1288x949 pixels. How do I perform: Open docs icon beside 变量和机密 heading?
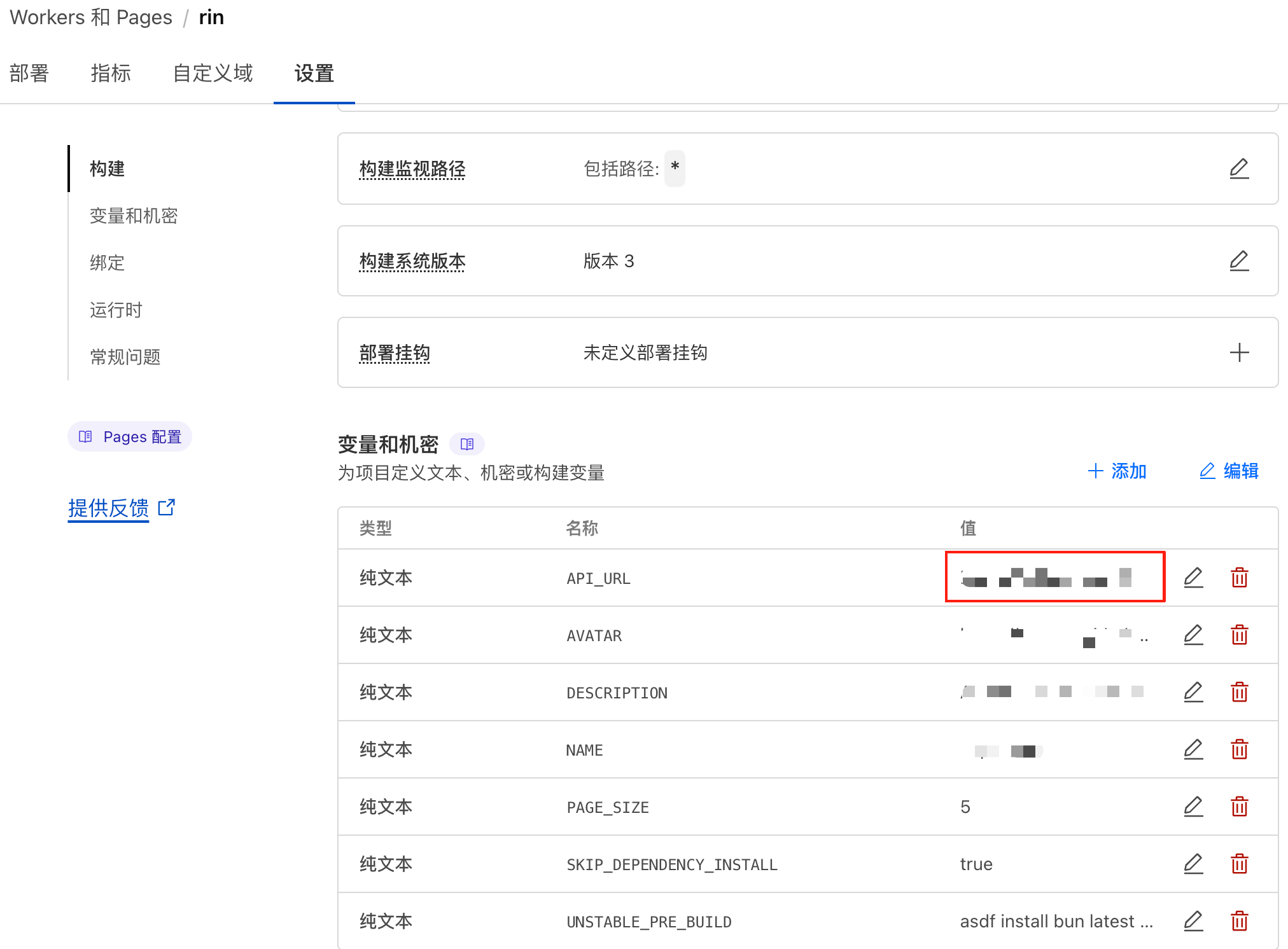coord(467,444)
